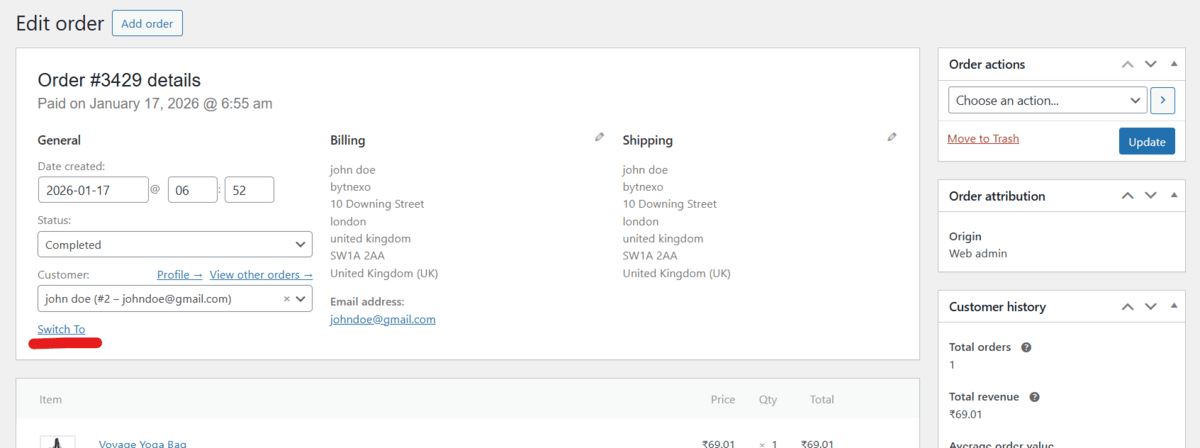Click the Add order button

click(x=146, y=23)
